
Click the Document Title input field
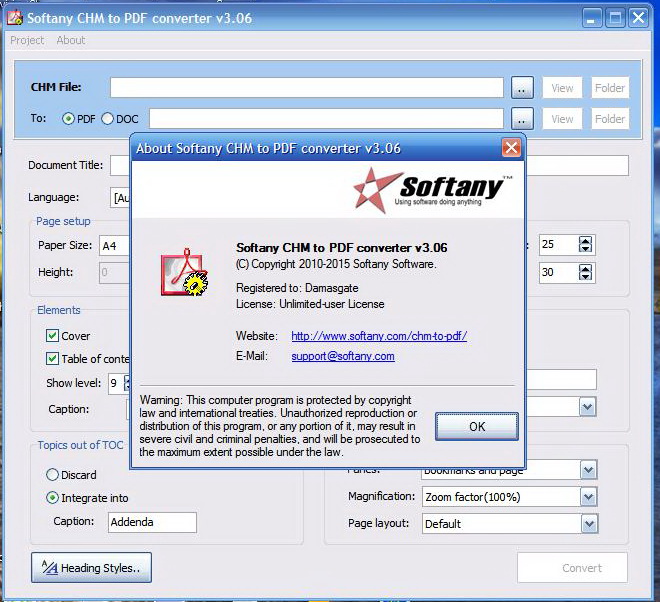tap(120, 165)
